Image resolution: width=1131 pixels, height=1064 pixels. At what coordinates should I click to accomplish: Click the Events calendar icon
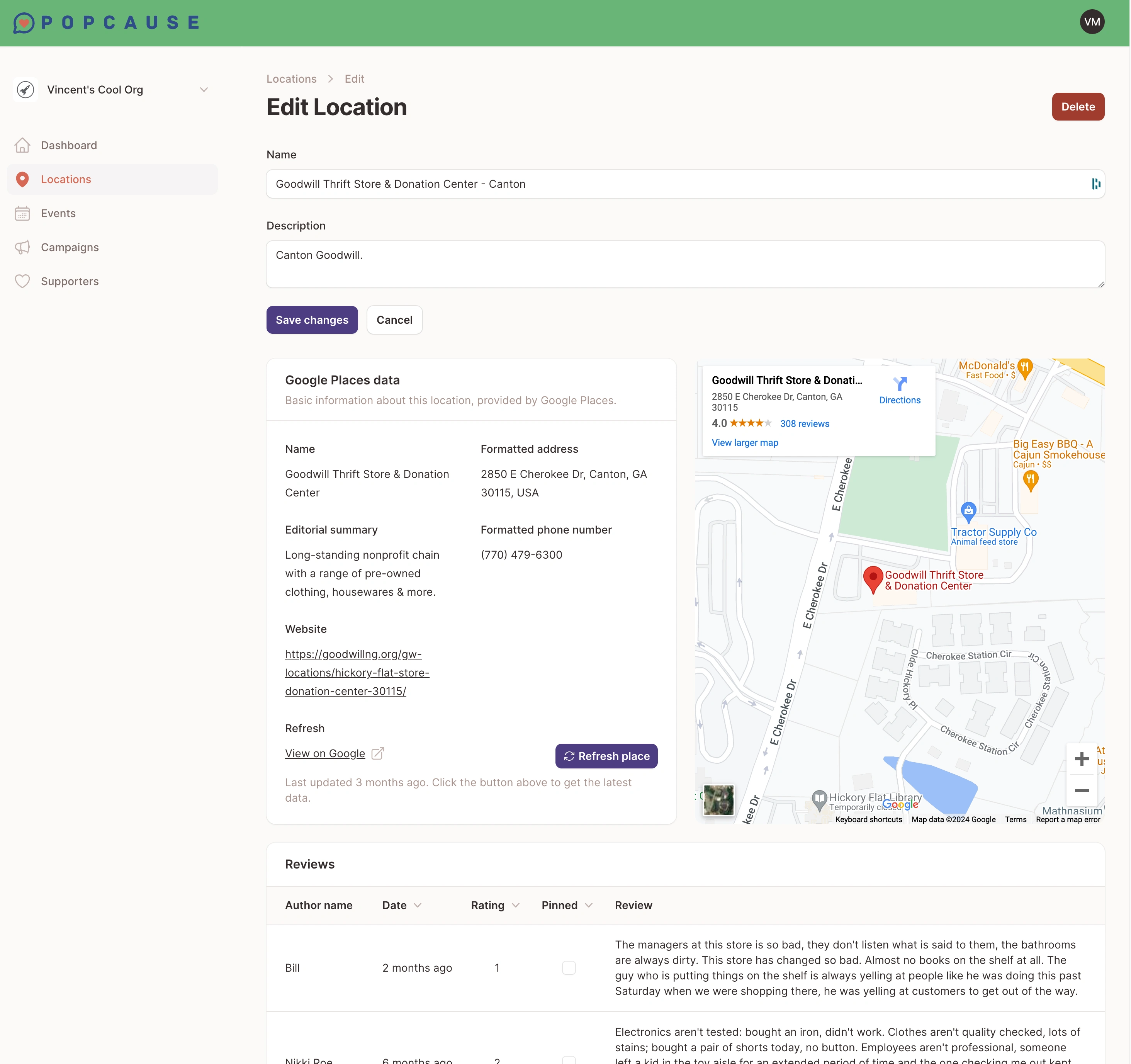tap(22, 213)
